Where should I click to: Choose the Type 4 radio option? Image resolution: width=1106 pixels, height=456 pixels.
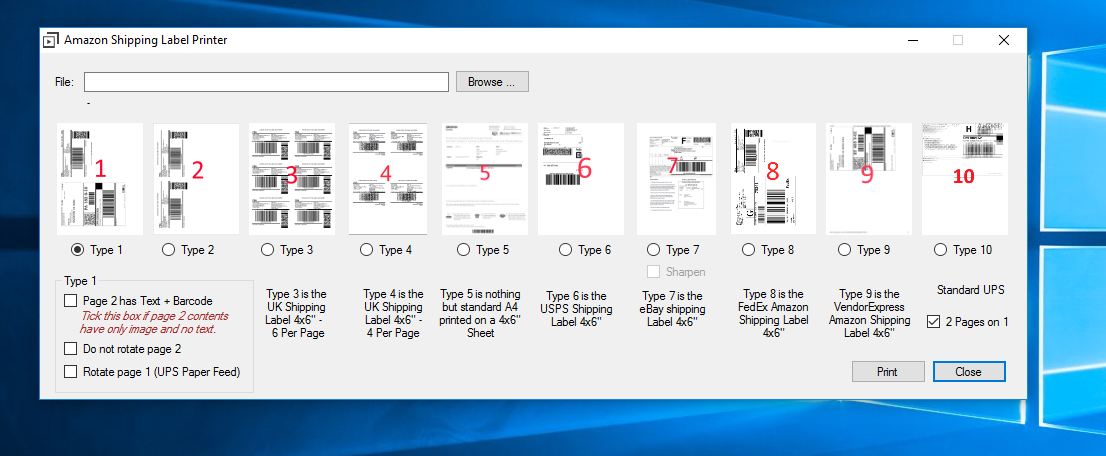[366, 249]
